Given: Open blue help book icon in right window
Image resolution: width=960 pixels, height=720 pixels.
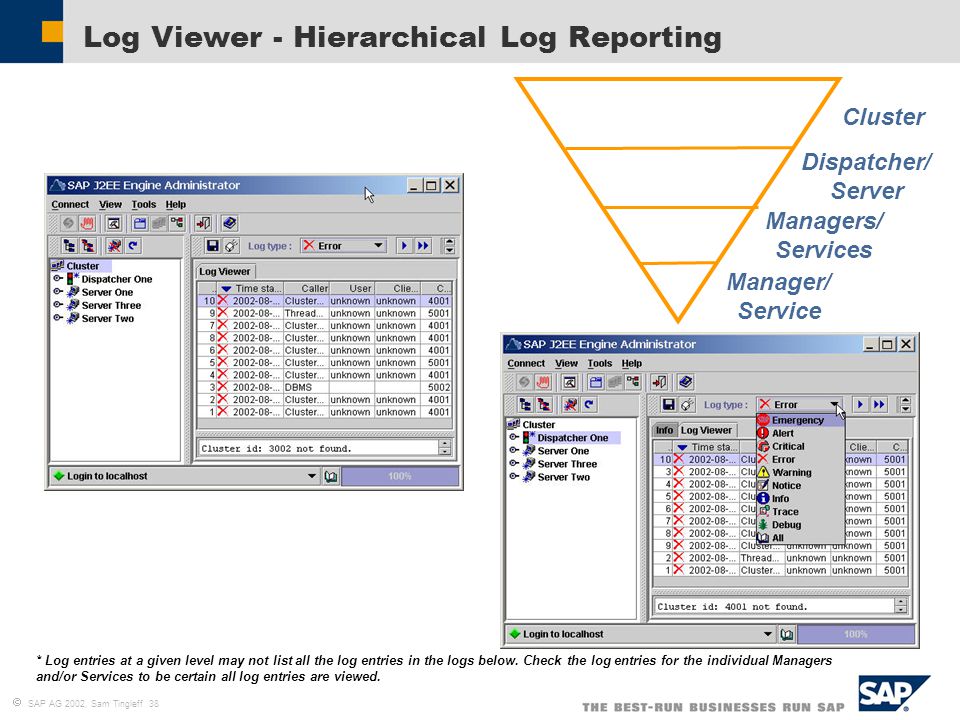Looking at the screenshot, I should coord(686,382).
